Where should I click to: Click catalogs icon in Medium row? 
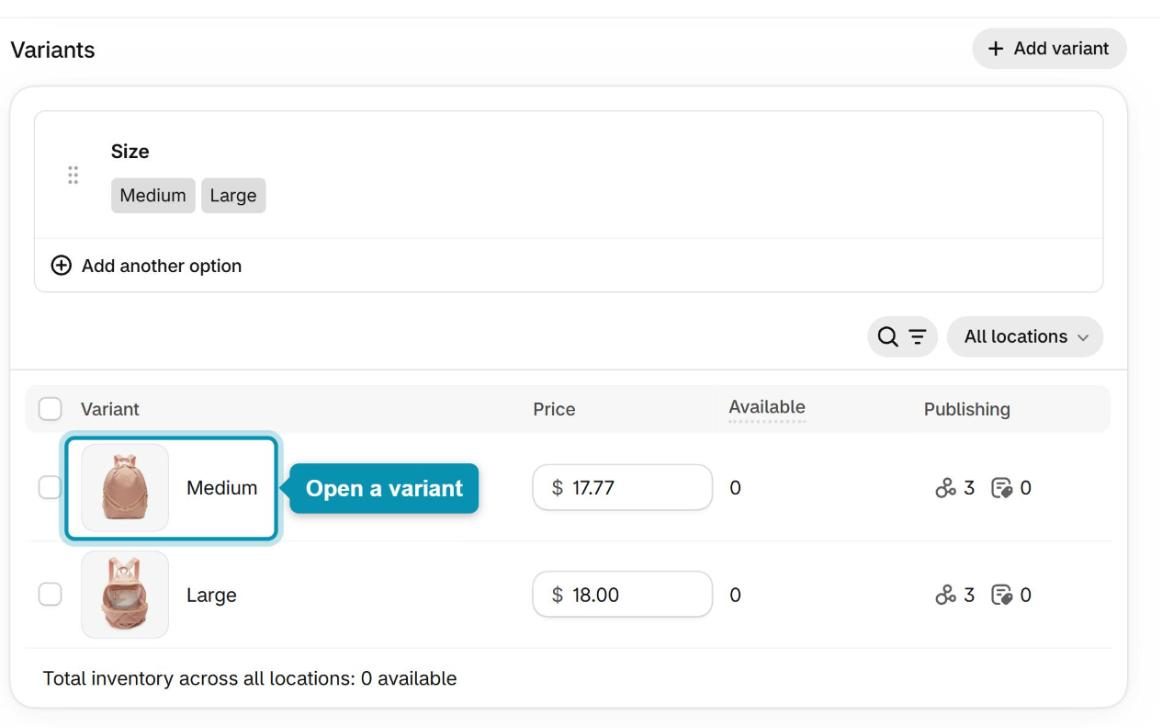pyautogui.click(x=1002, y=488)
